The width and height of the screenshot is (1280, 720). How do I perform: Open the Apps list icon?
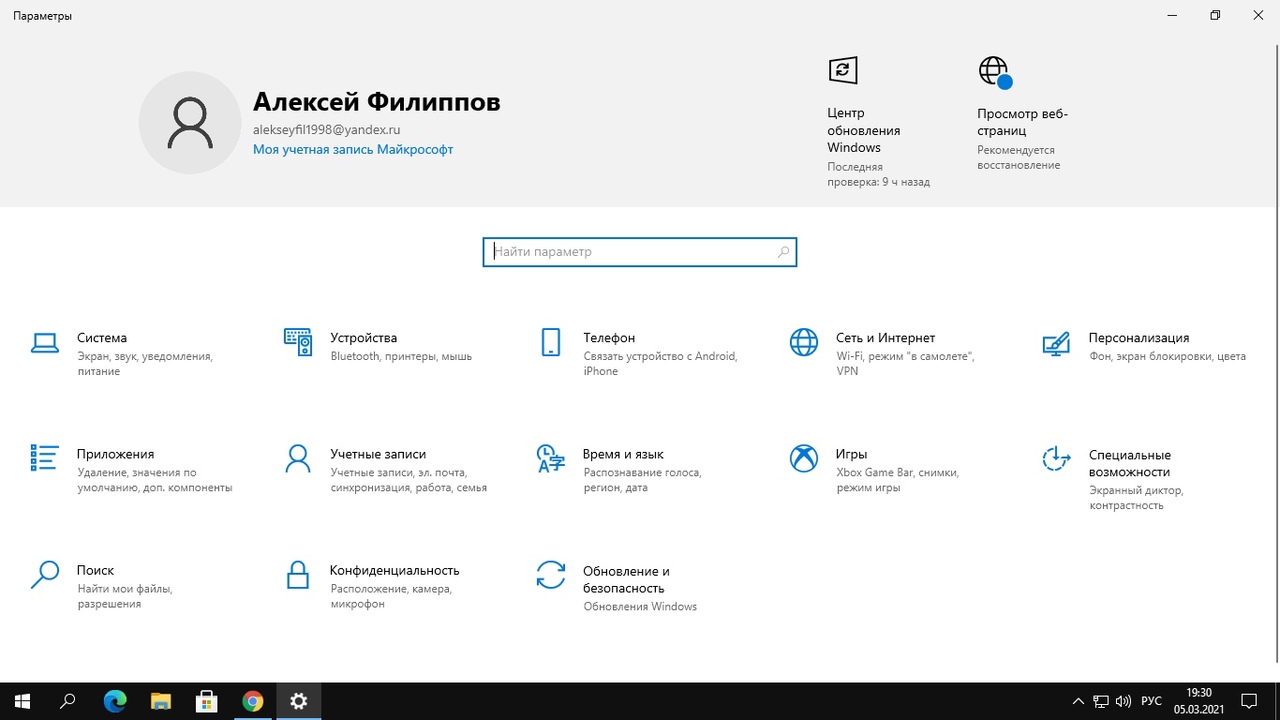pos(45,458)
